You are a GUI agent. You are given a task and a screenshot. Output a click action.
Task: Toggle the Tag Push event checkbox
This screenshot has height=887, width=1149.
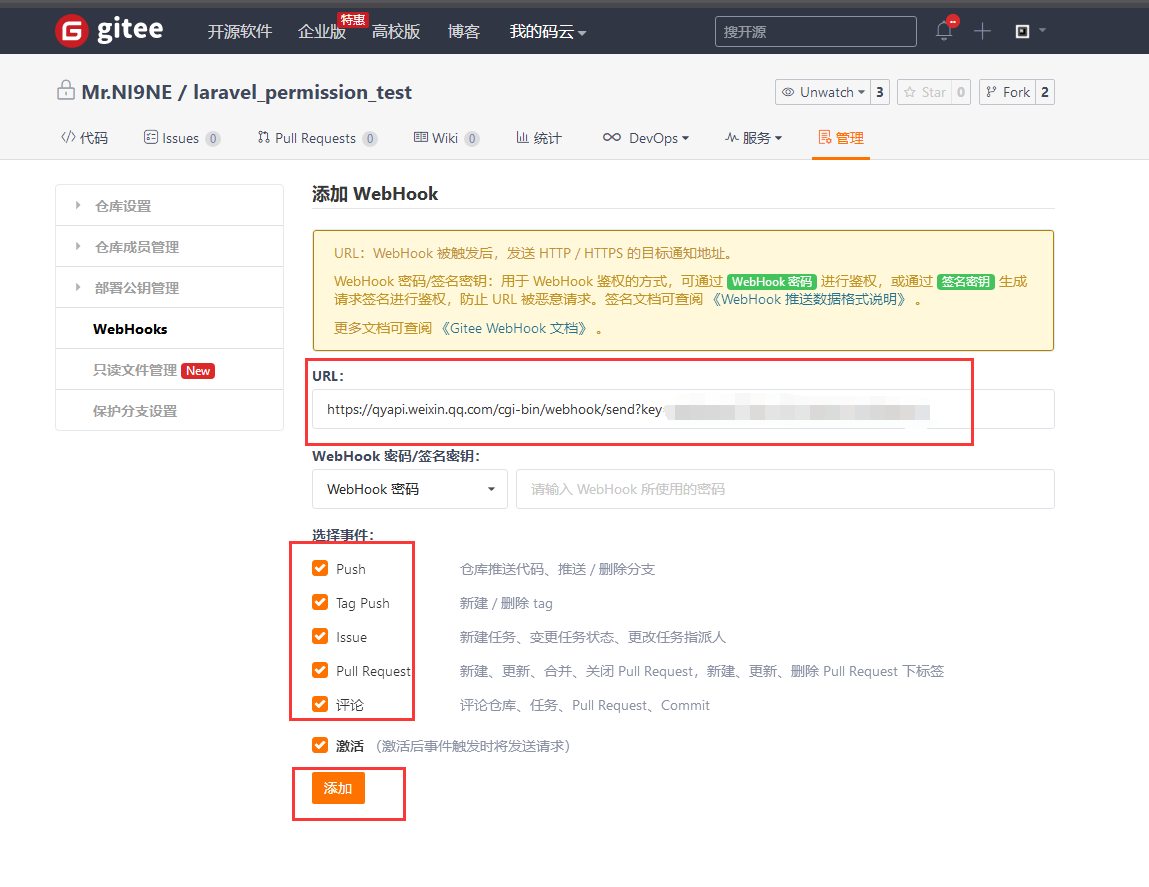(x=320, y=602)
